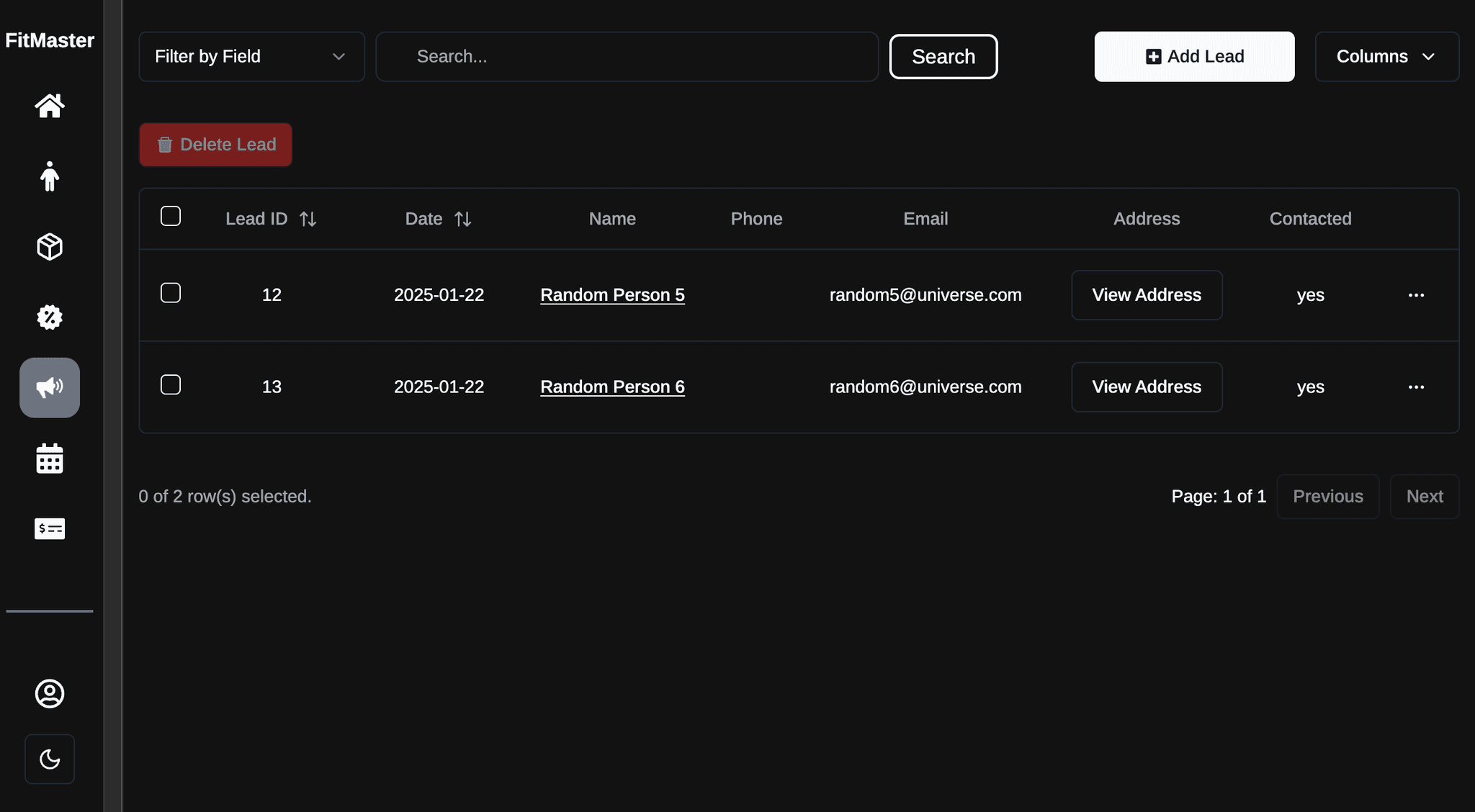This screenshot has width=1475, height=812.
Task: Open the discounts percent badge icon
Action: 50,317
